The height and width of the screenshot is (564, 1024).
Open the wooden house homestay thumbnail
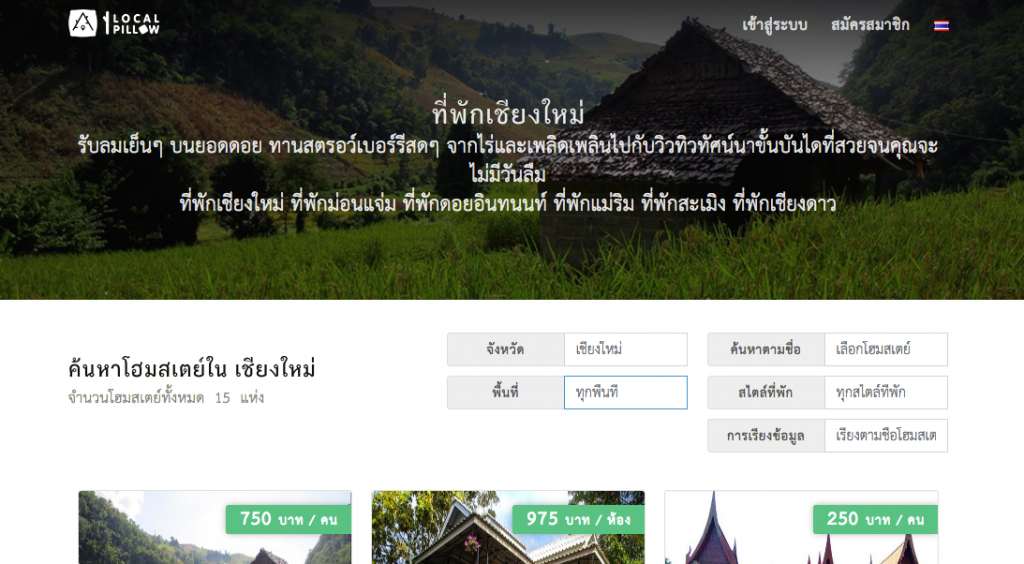508,527
